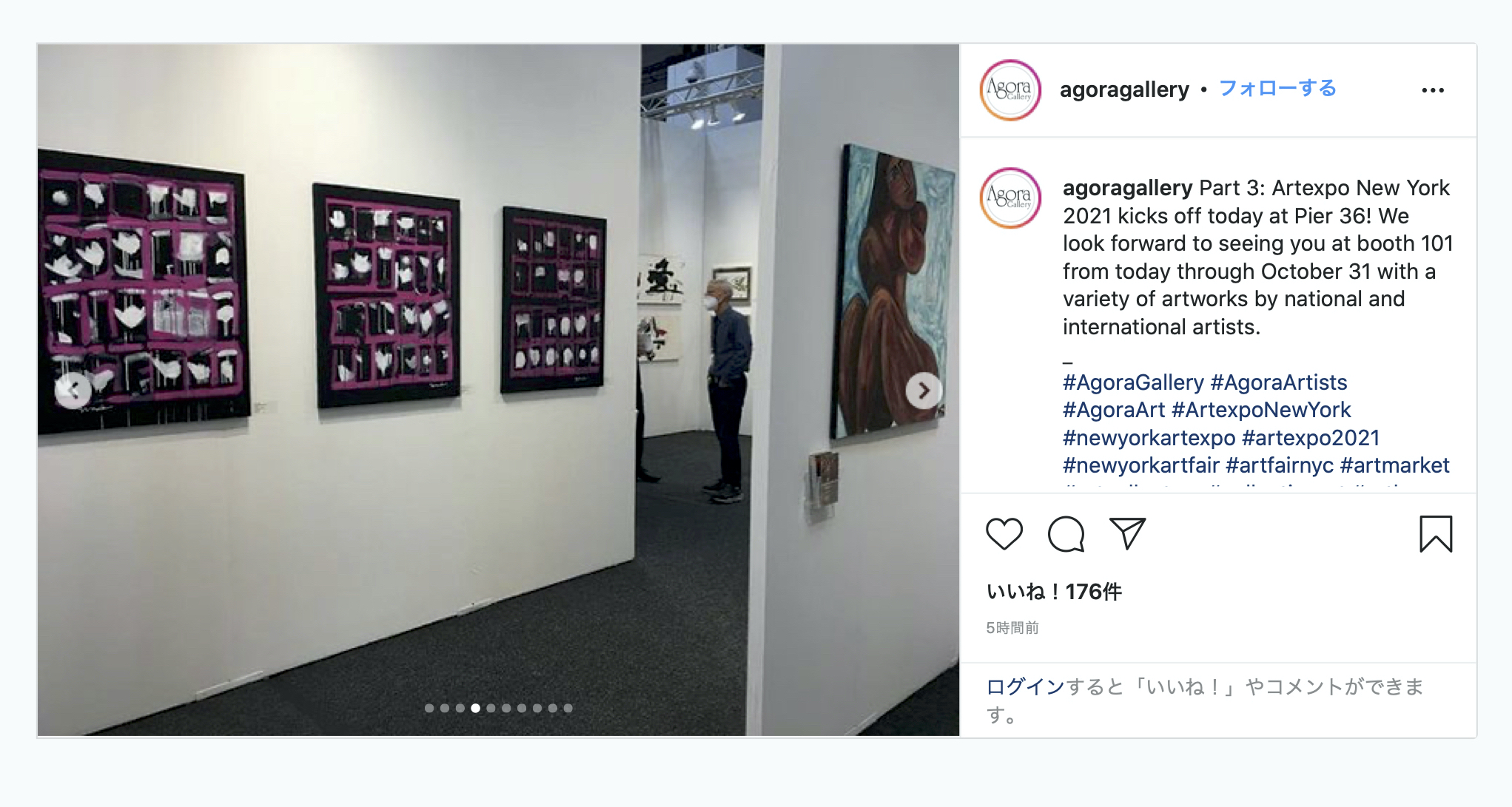1512x807 pixels.
Task: Follow agoragallery via フォローする link
Action: tap(1277, 89)
